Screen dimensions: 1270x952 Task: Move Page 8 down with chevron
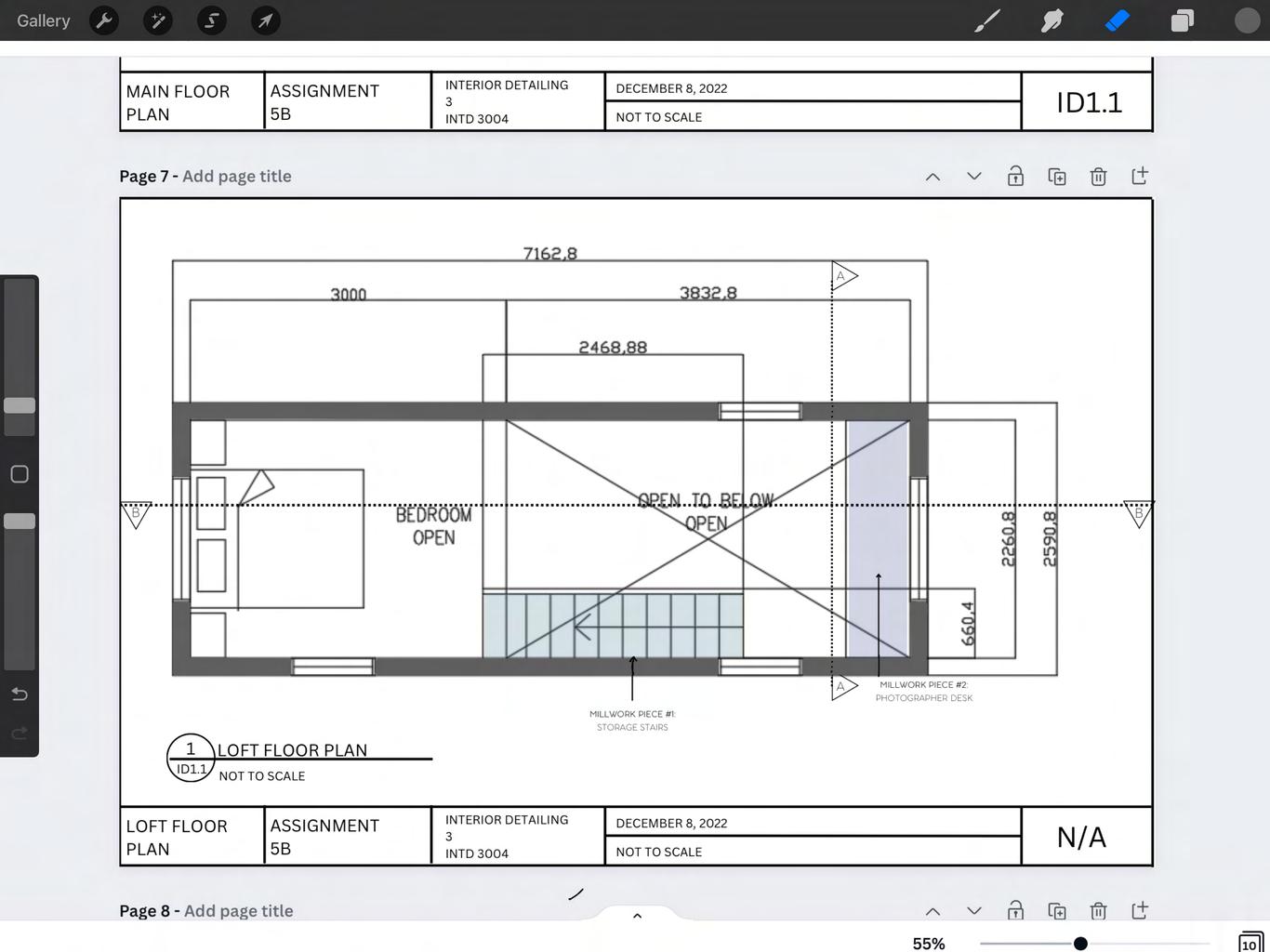coord(974,911)
